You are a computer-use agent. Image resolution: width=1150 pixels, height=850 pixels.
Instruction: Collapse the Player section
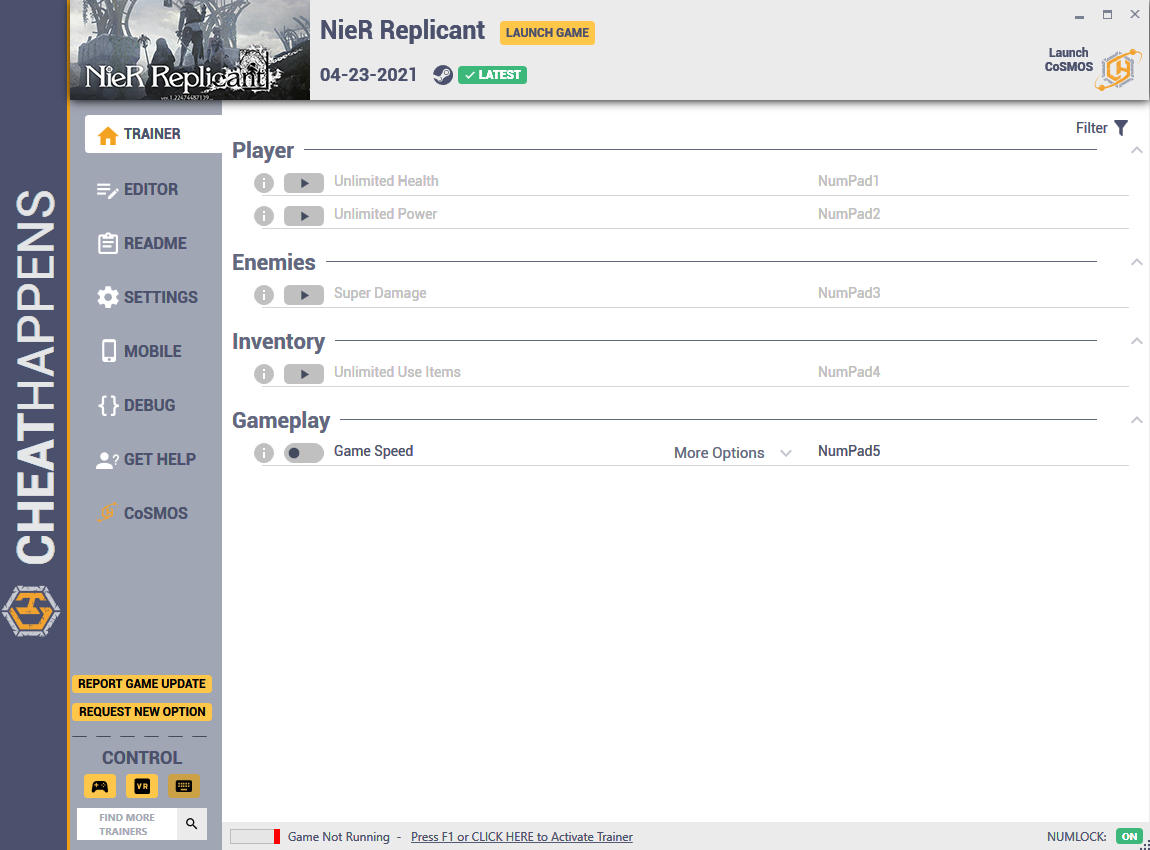pyautogui.click(x=1136, y=150)
